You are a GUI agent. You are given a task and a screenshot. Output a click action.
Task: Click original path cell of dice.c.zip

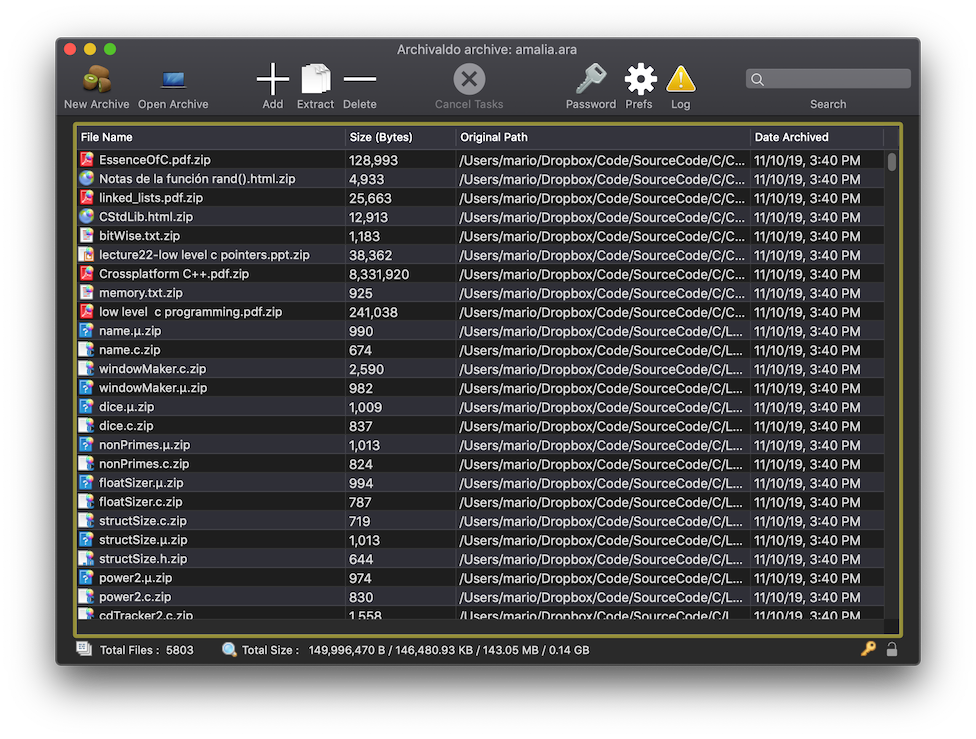(x=601, y=426)
